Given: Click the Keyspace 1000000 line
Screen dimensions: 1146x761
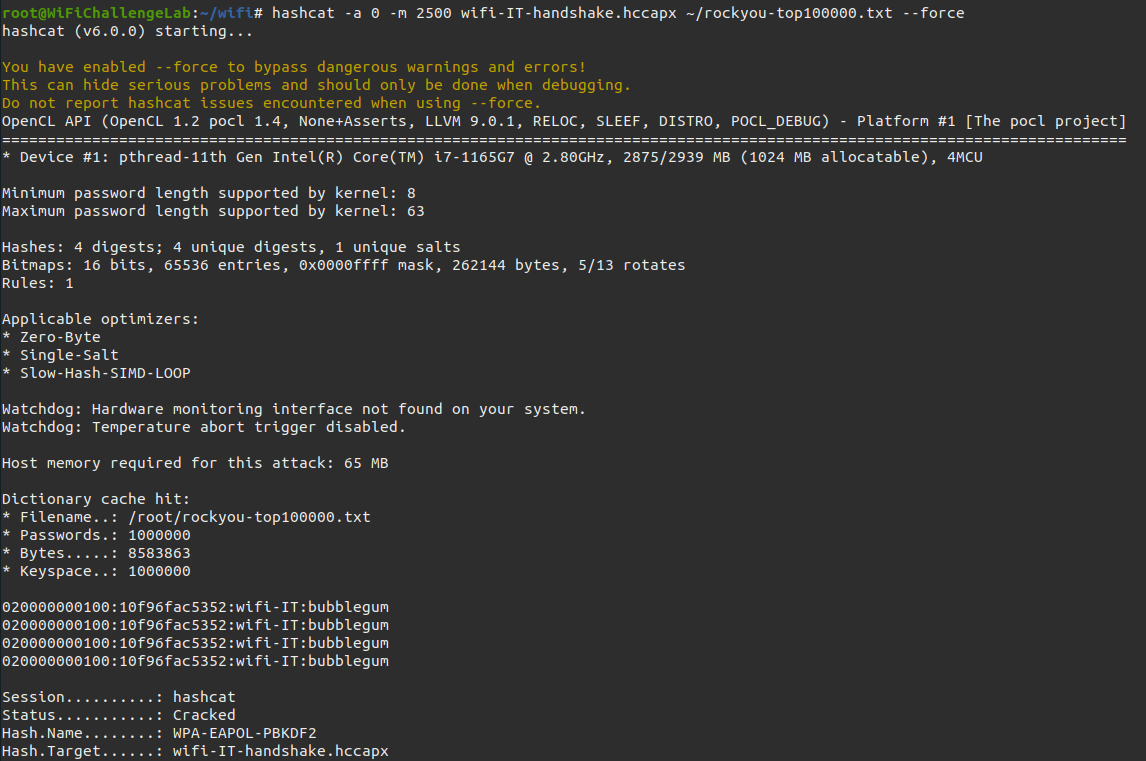Looking at the screenshot, I should (96, 571).
